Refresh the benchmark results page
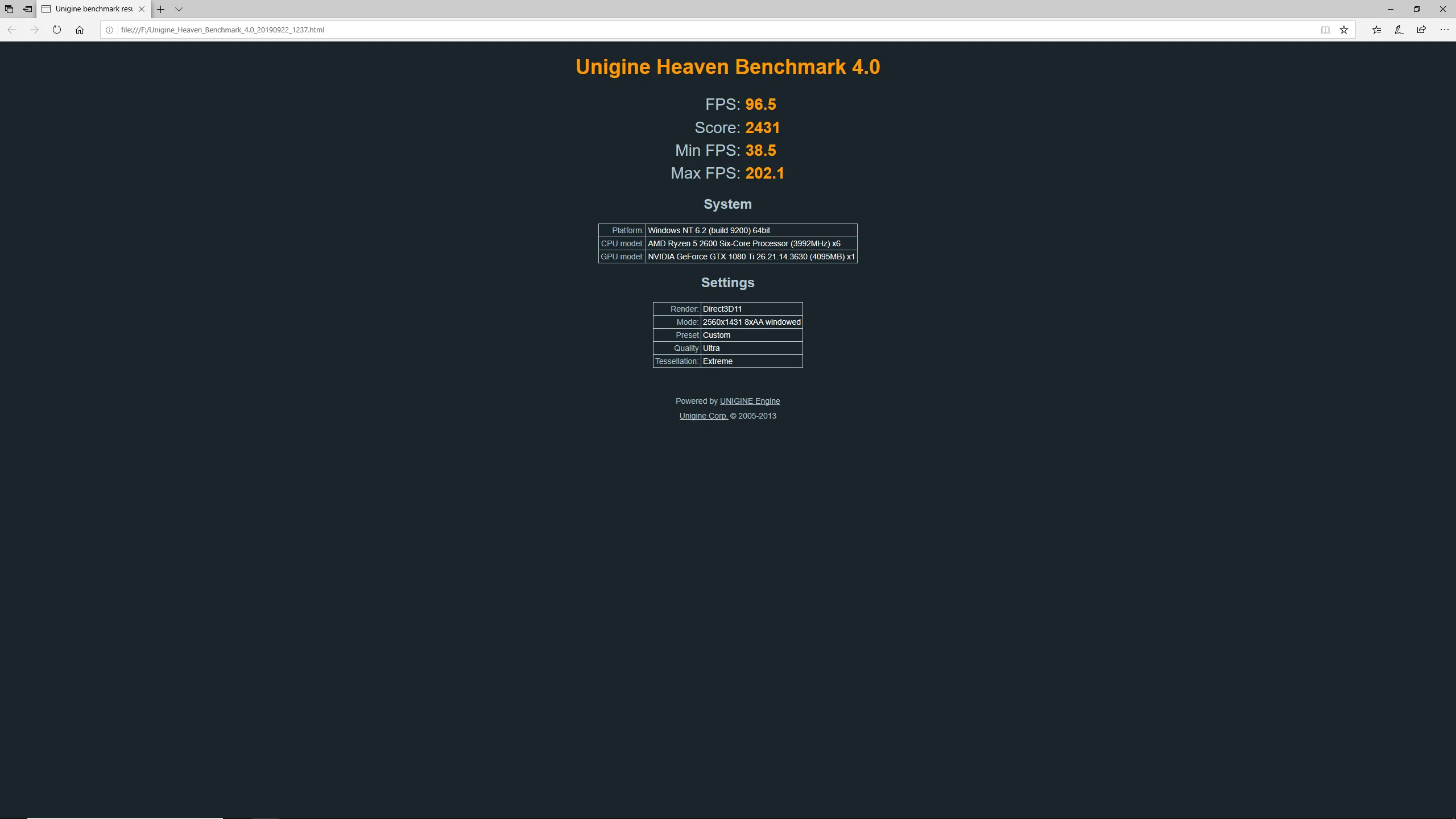 point(57,30)
